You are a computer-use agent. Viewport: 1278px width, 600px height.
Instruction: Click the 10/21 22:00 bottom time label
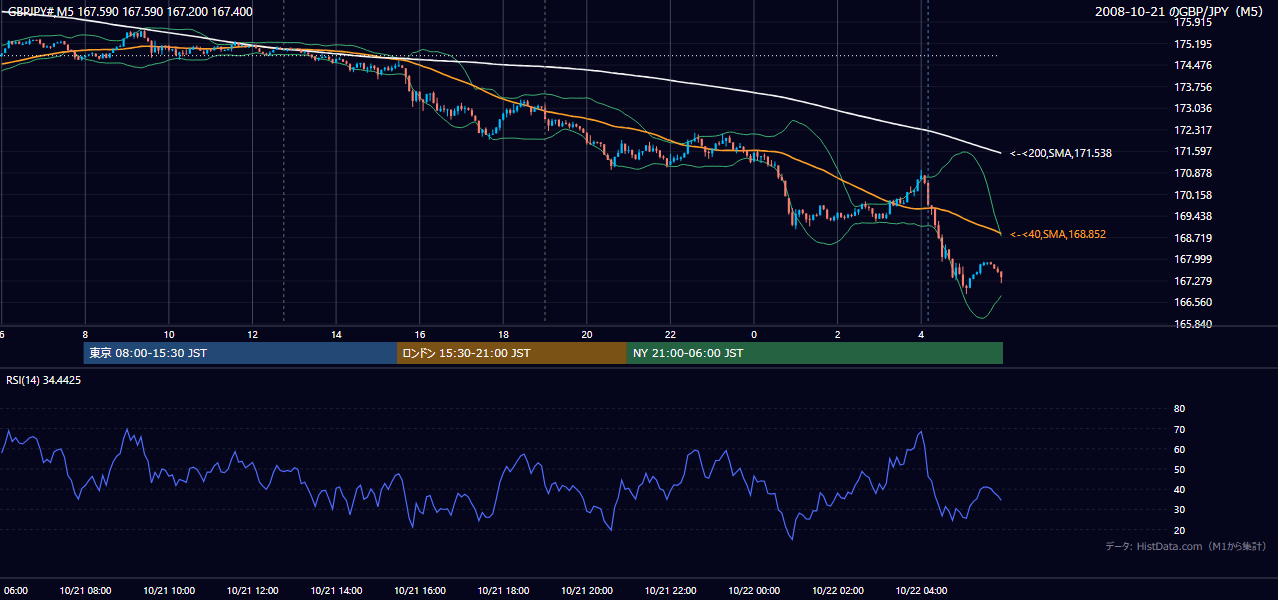(x=670, y=590)
